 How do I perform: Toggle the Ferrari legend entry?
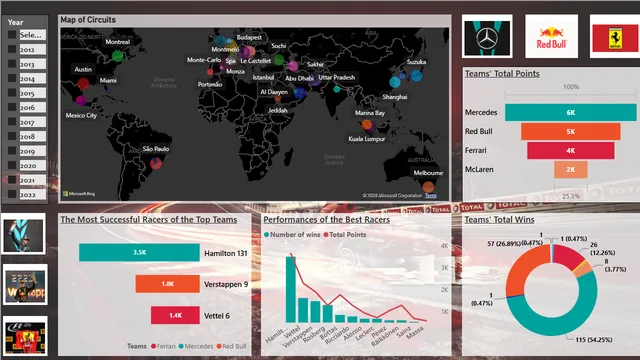163,346
